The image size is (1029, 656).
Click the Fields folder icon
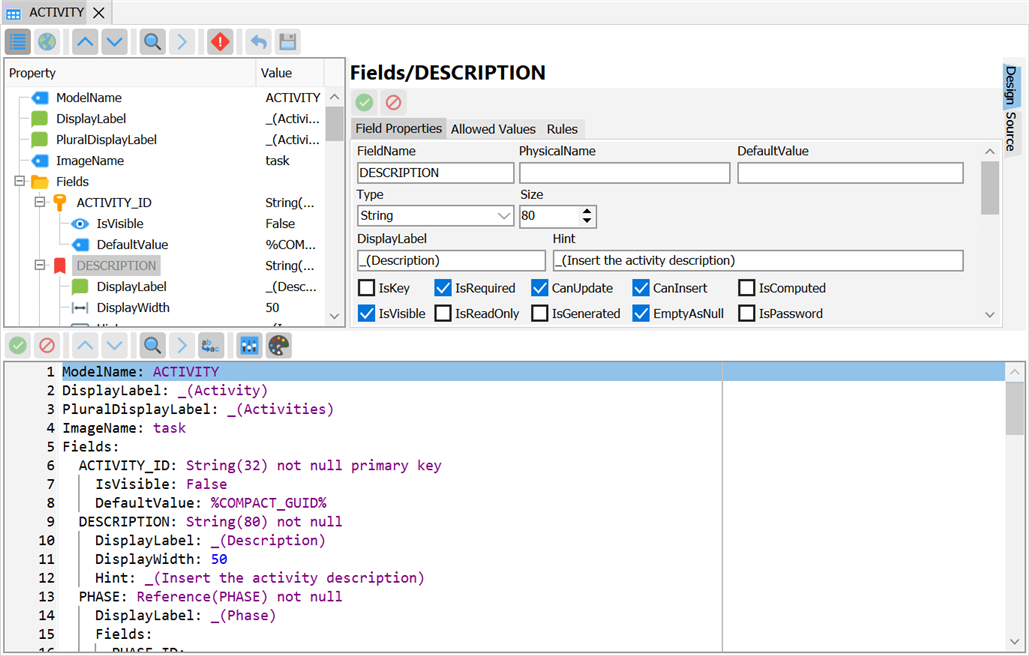pos(40,182)
